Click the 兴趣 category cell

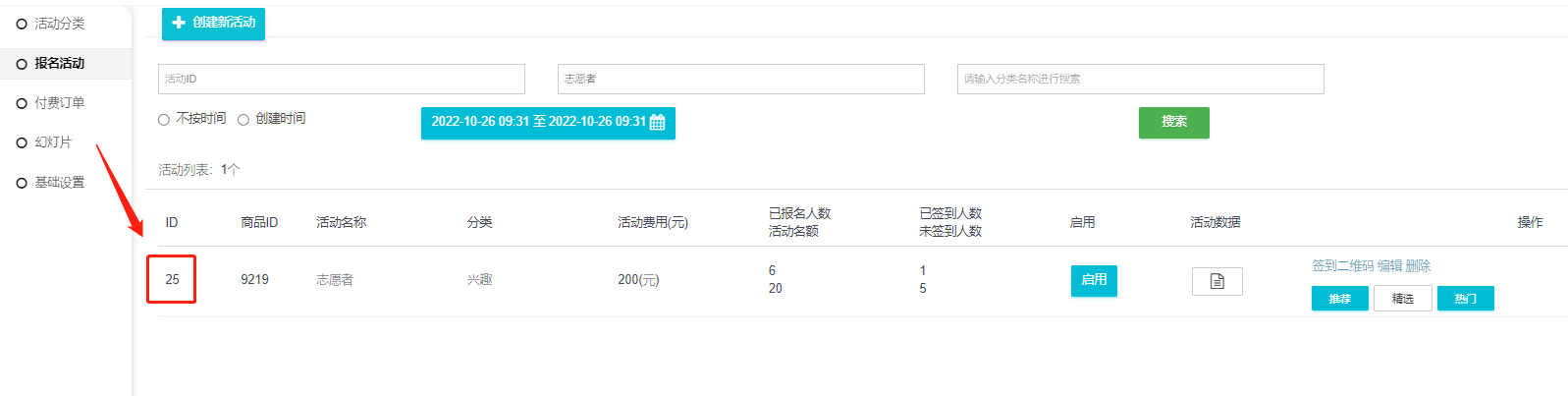point(479,280)
